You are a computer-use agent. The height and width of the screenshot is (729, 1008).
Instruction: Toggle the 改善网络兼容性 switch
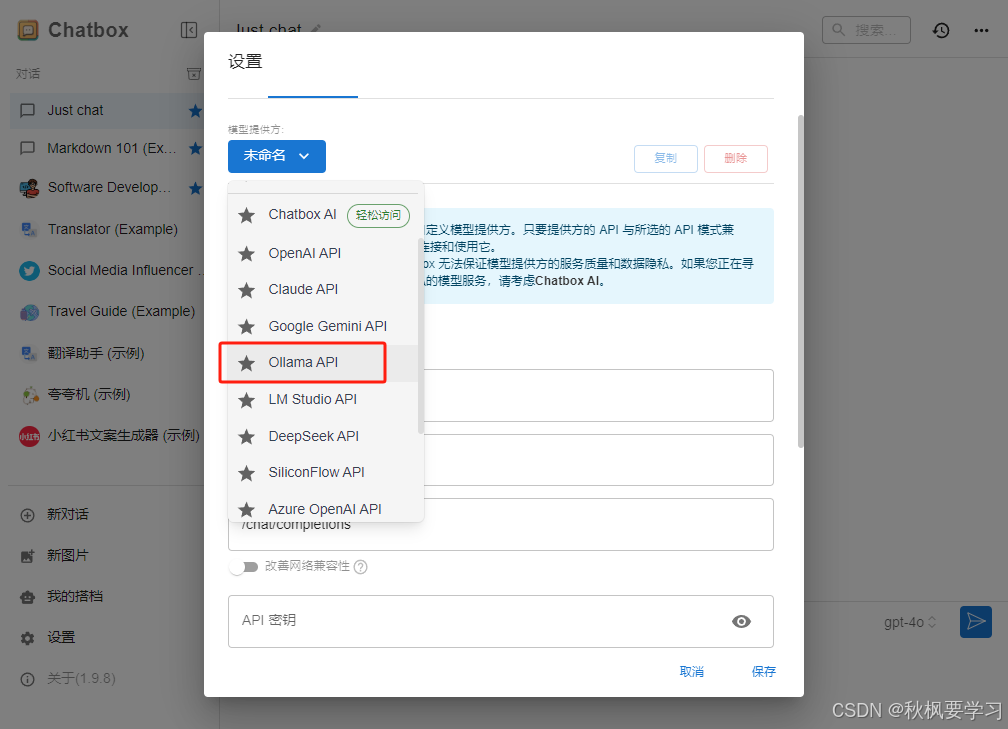(244, 567)
